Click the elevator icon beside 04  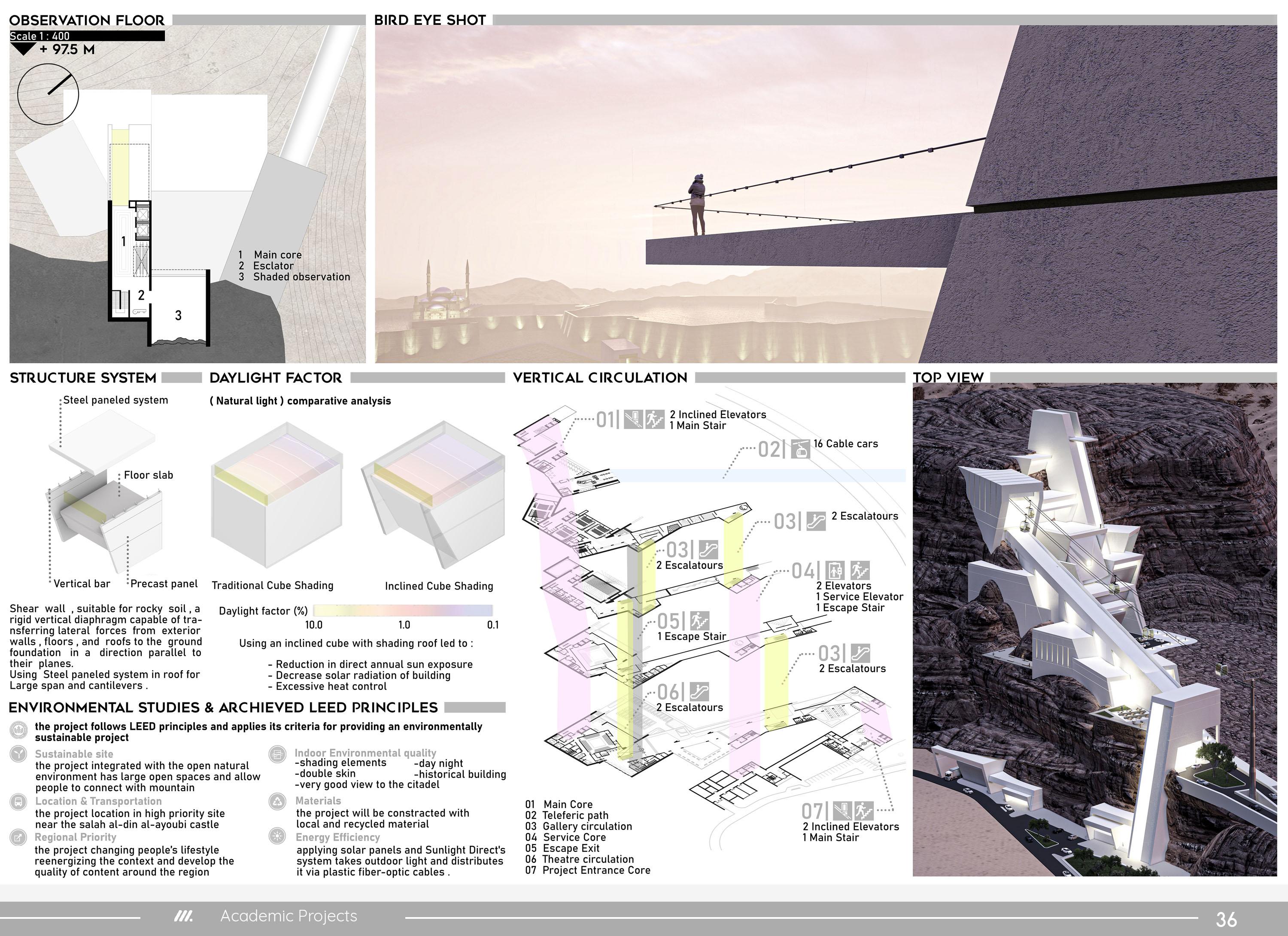(835, 570)
